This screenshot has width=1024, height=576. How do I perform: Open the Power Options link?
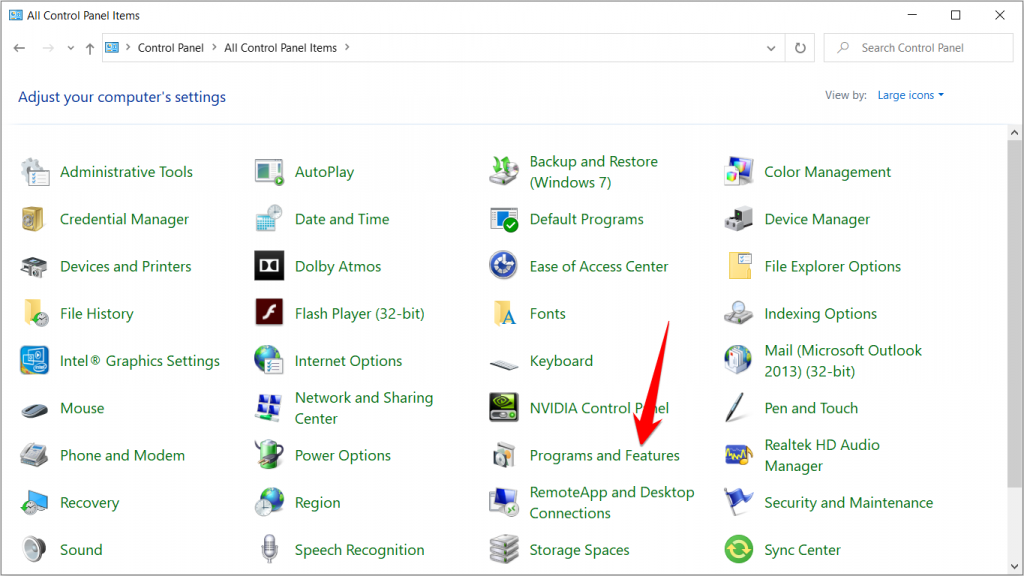pos(343,455)
